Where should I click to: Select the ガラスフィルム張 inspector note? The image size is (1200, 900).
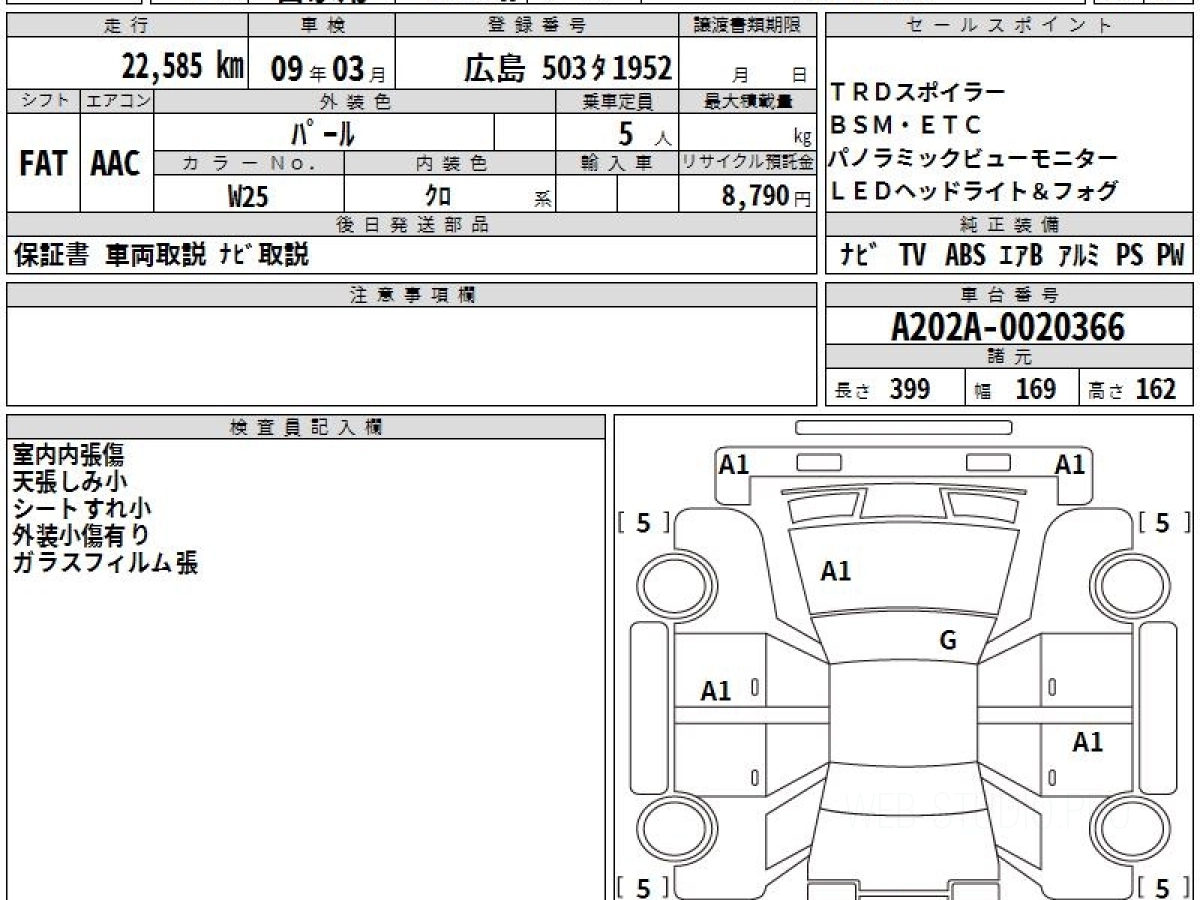click(x=105, y=563)
